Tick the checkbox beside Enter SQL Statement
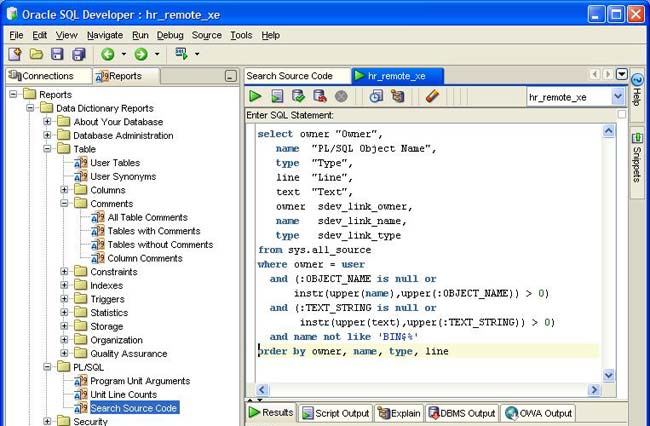 pos(621,115)
